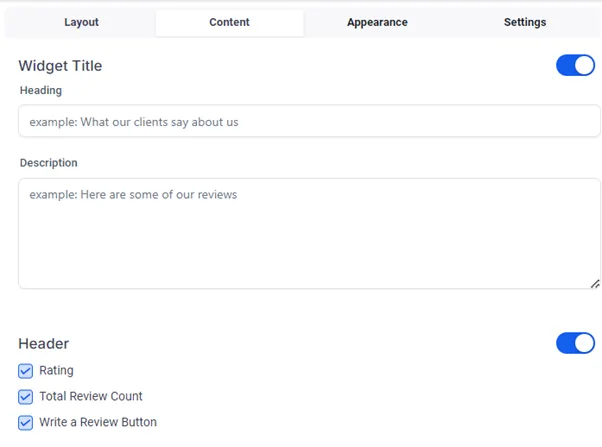This screenshot has height=447, width=602.
Task: Turn off the Header toggle switch
Action: point(575,343)
